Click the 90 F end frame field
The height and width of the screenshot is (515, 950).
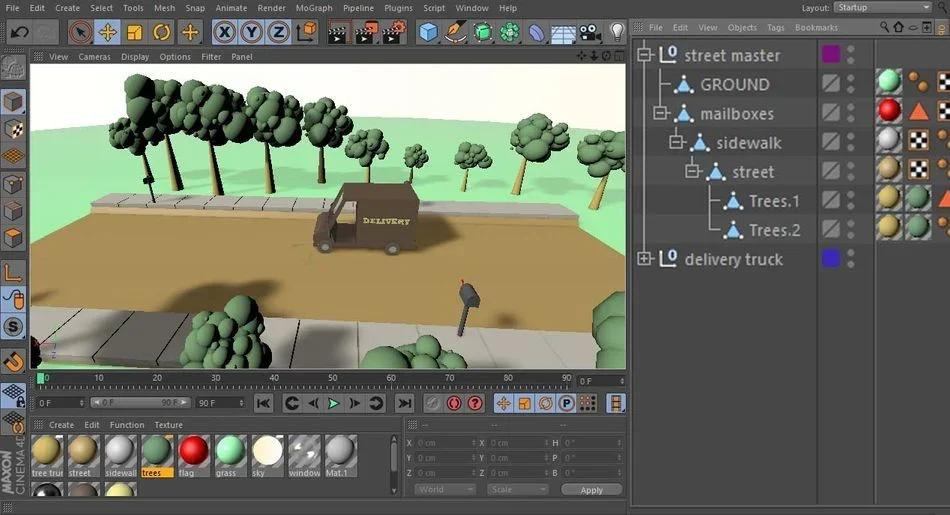pos(221,403)
